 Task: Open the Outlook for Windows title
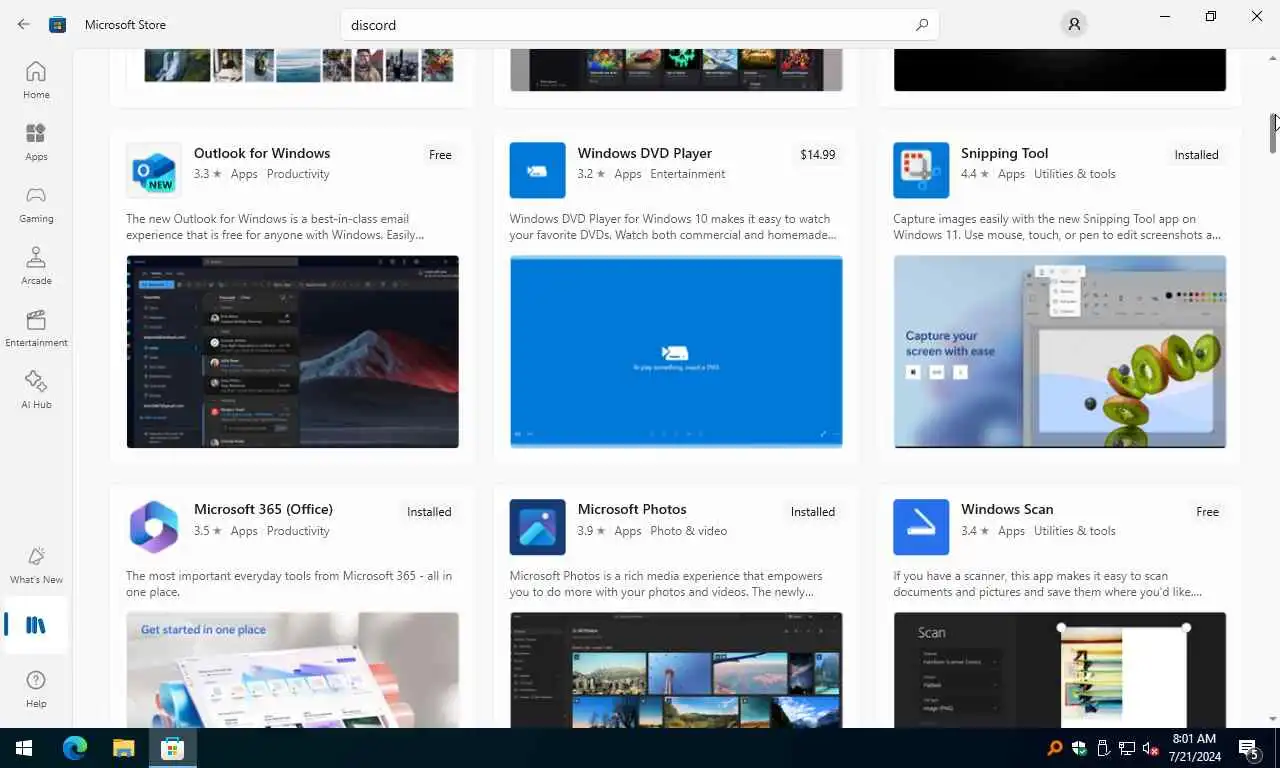click(262, 153)
